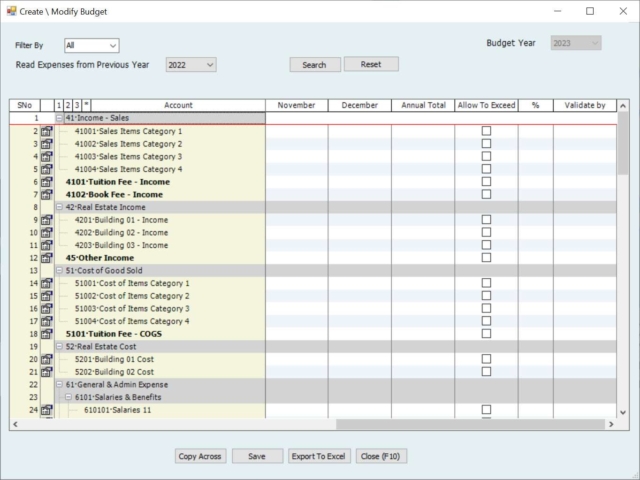The height and width of the screenshot is (480, 640).
Task: Click the row icon for 5202 Building 02 Cost
Action: click(x=47, y=372)
